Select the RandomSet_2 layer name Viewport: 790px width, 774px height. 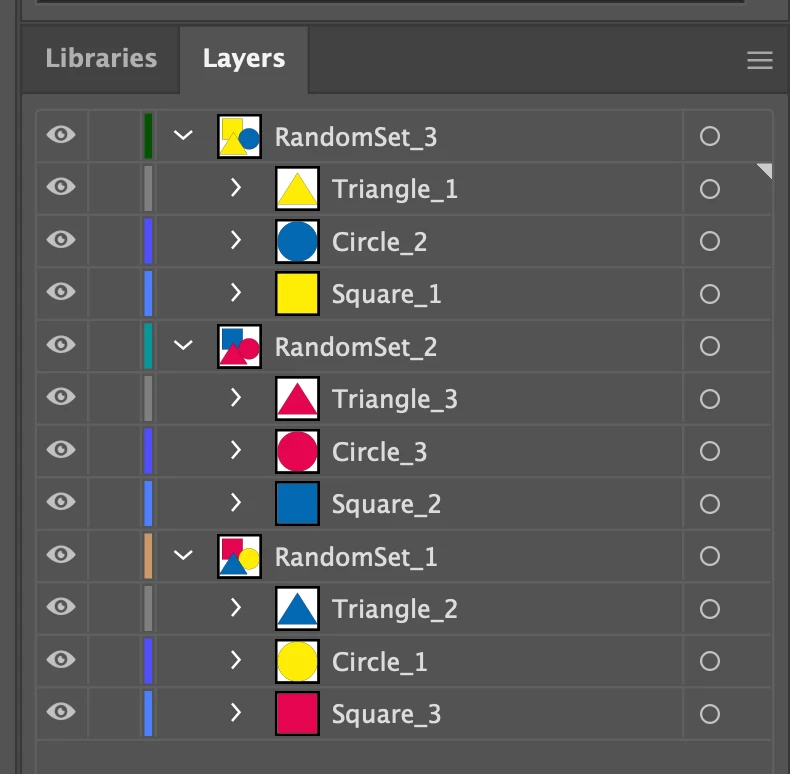(x=356, y=348)
